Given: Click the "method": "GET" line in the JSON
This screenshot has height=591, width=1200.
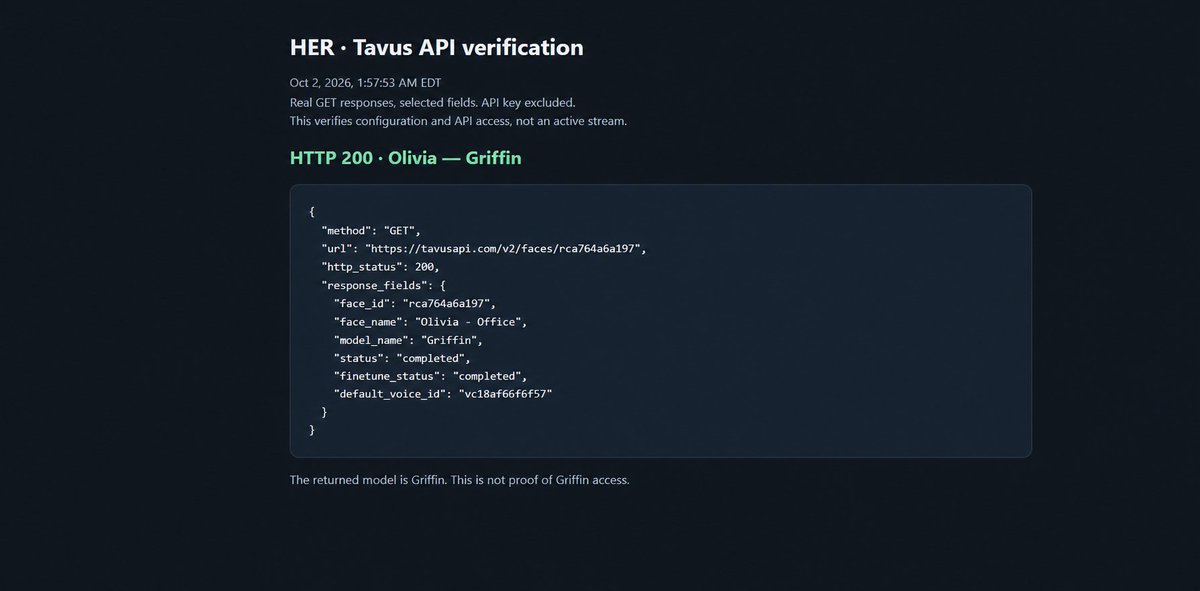Looking at the screenshot, I should 371,230.
